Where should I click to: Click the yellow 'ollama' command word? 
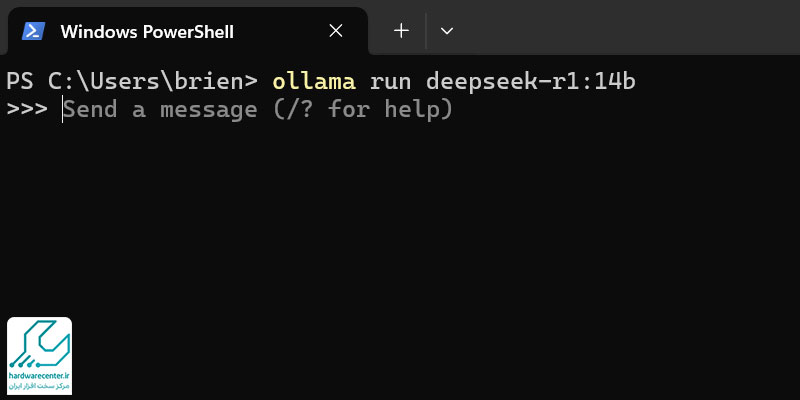(314, 82)
